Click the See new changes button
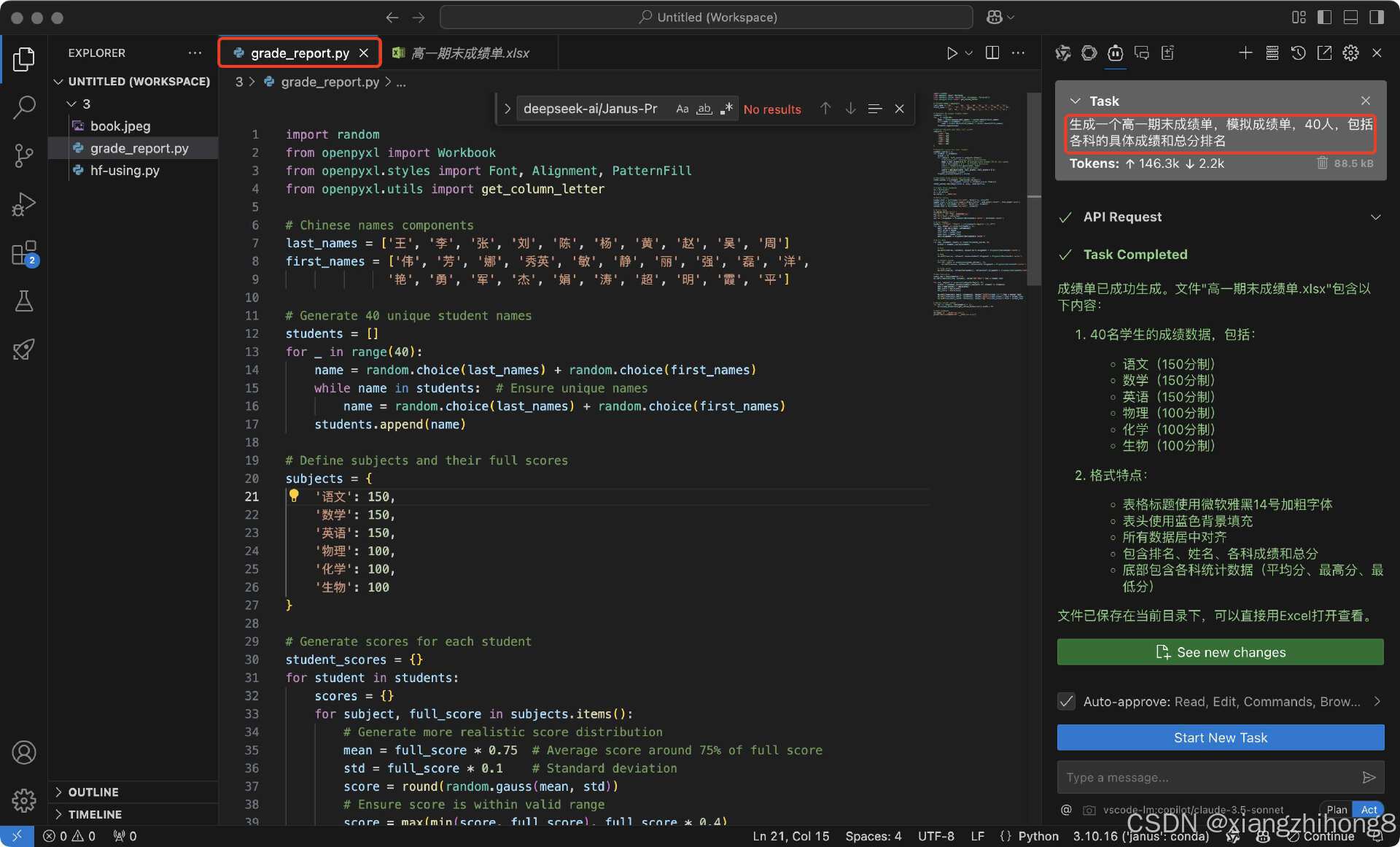This screenshot has width=1400, height=847. pos(1220,651)
